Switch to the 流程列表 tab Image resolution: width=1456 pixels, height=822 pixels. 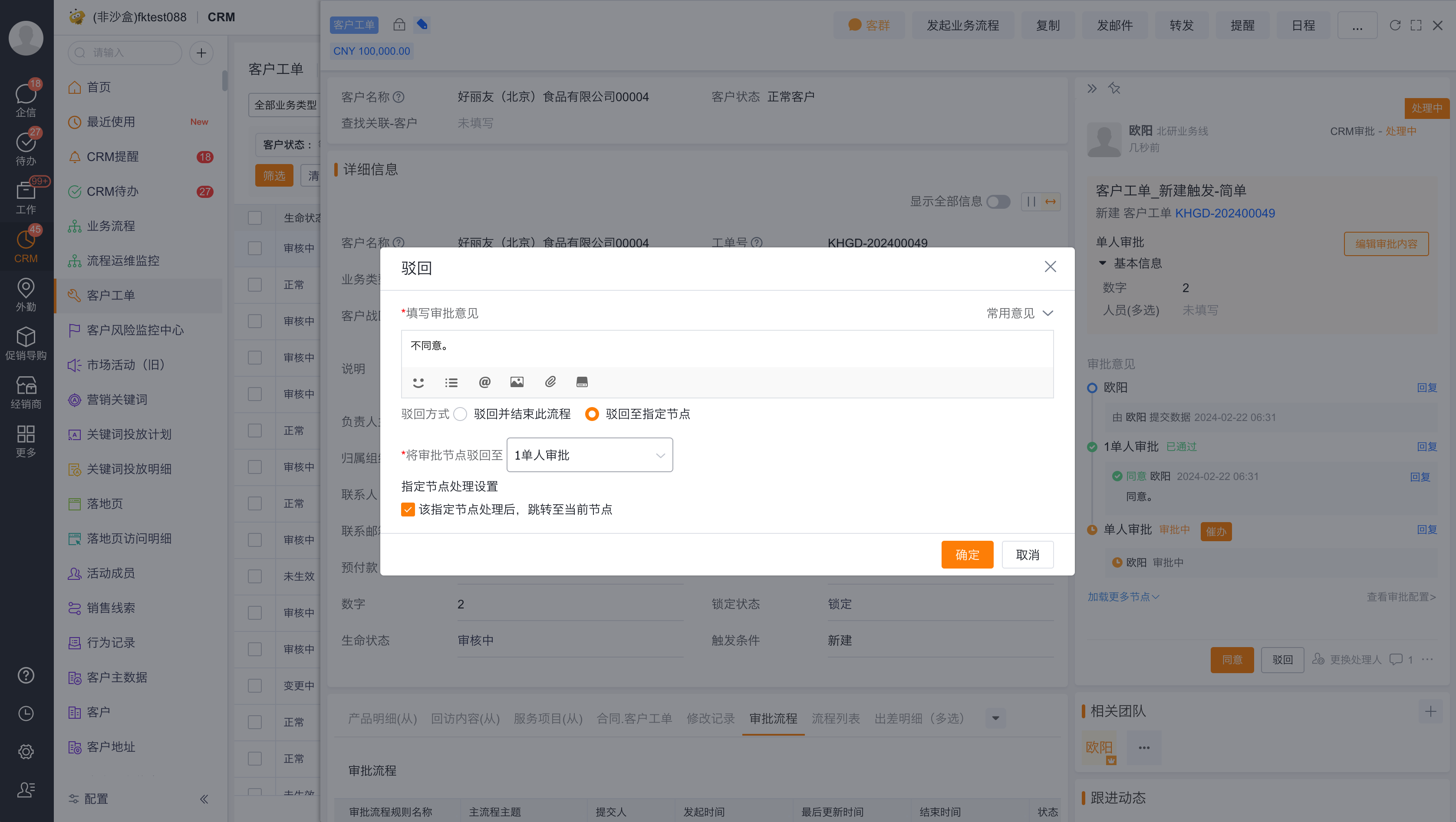tap(835, 718)
